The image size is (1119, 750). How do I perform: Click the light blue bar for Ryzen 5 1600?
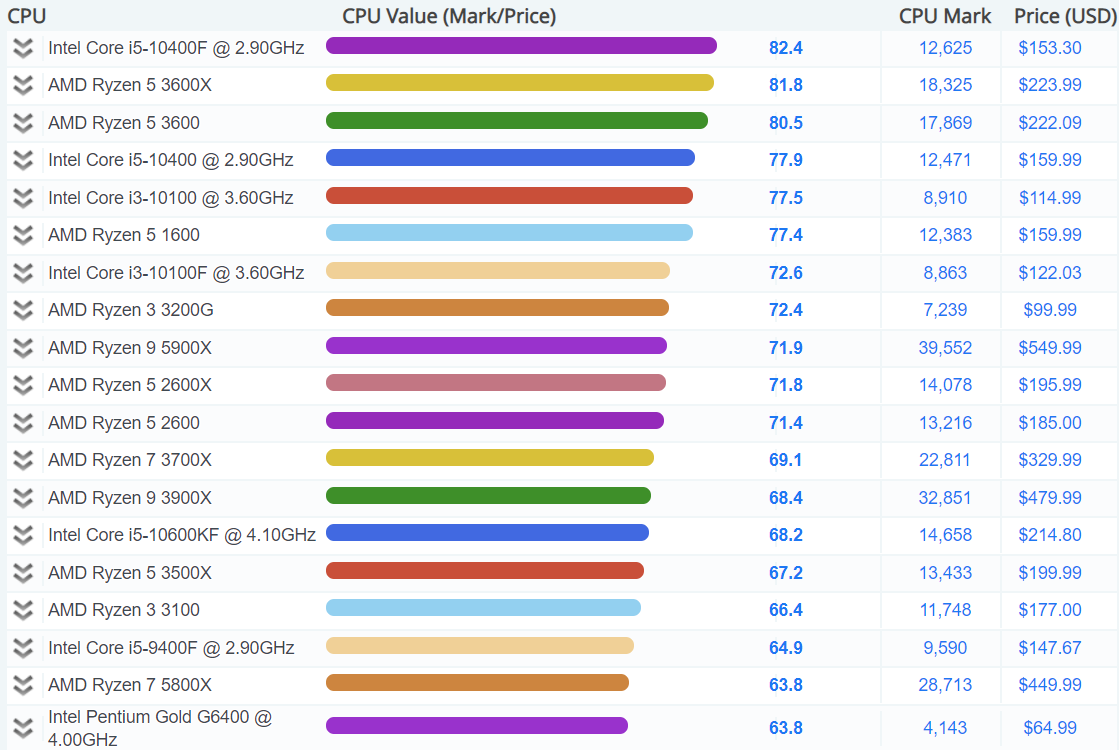pos(510,233)
